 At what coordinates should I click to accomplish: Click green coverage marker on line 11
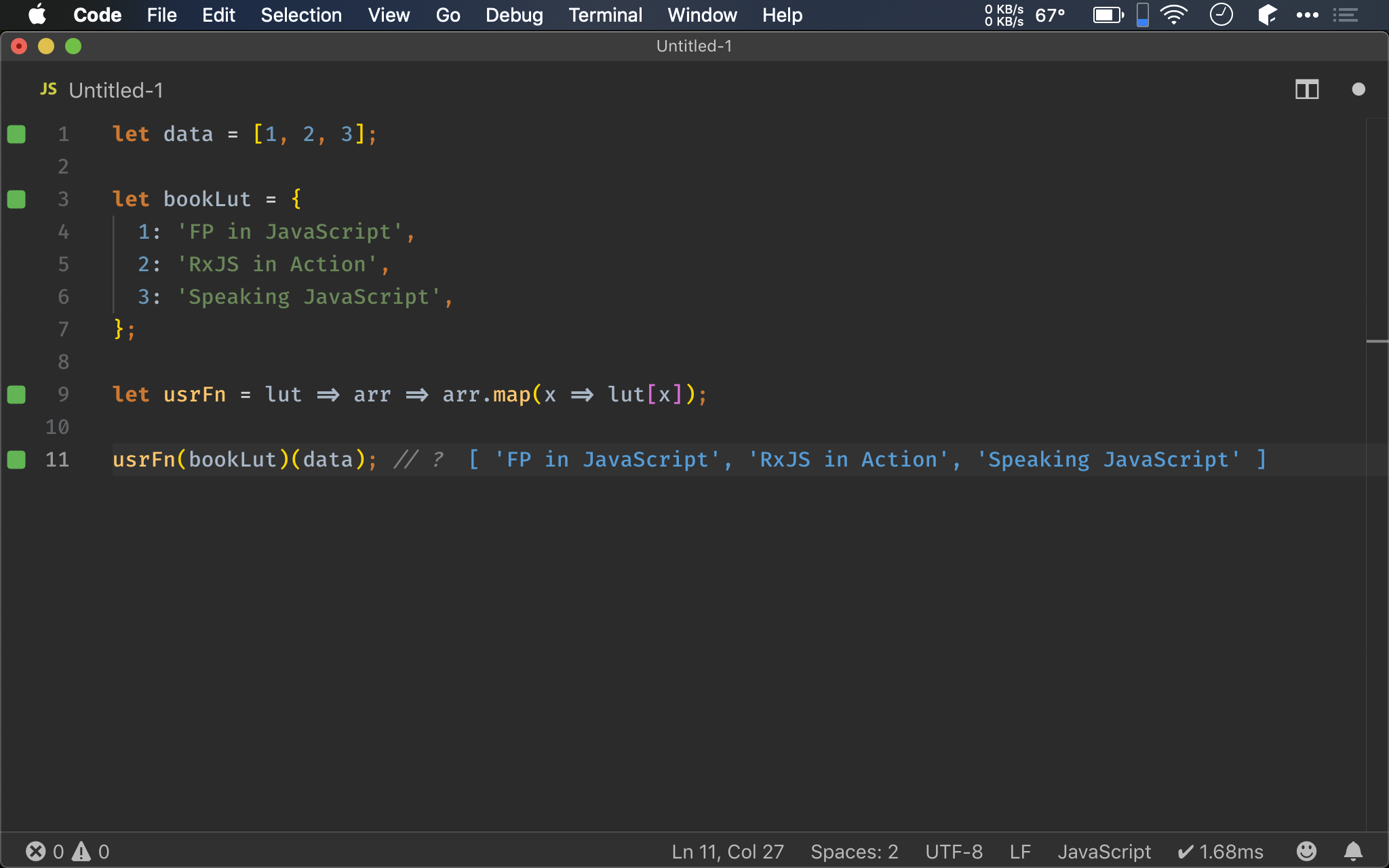tap(16, 460)
